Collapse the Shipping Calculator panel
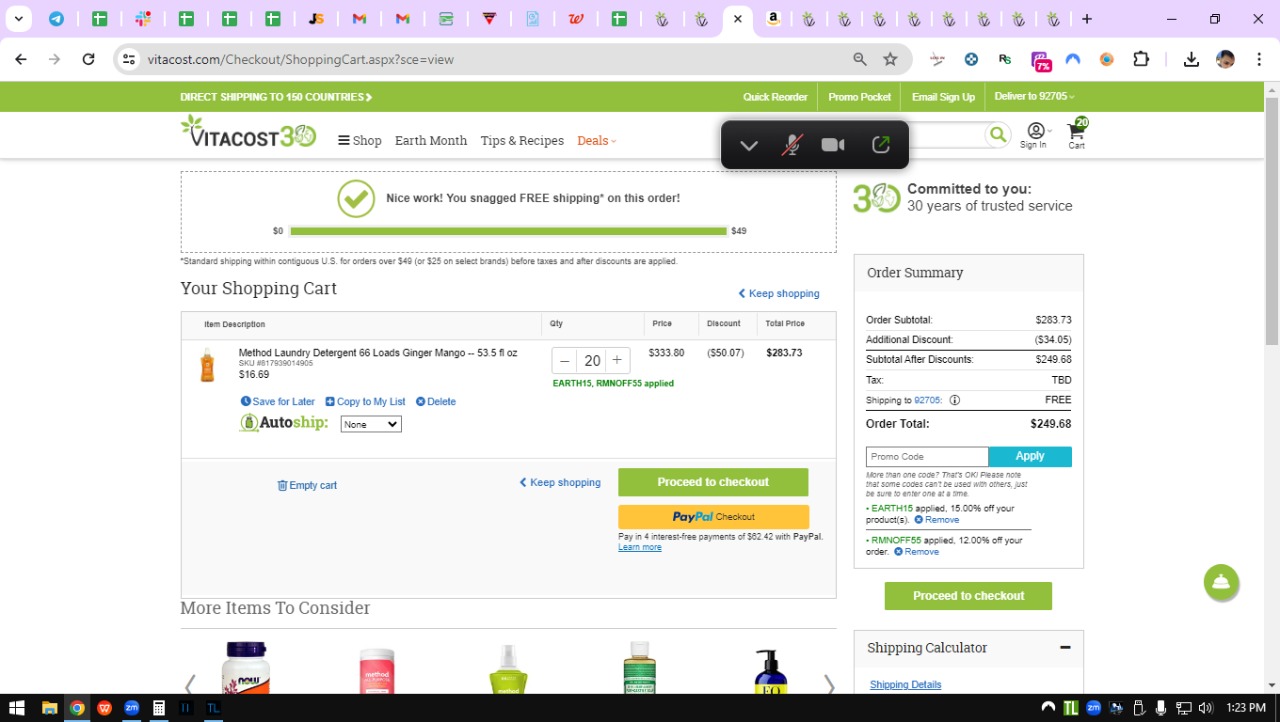Screen dimensions: 1280x722 point(1065,648)
